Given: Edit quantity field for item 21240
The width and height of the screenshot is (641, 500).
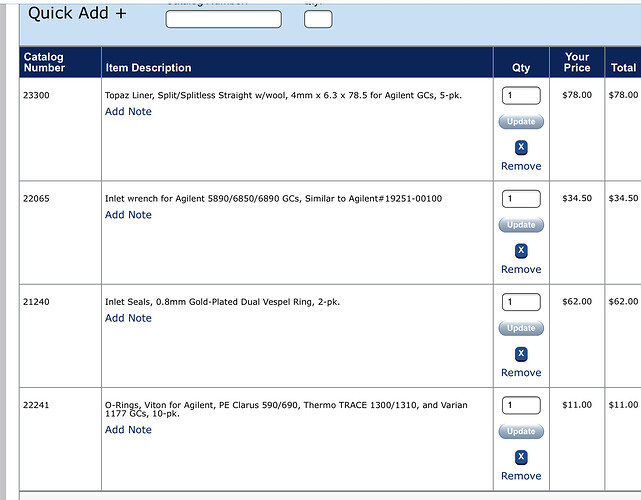Looking at the screenshot, I should point(521,303).
